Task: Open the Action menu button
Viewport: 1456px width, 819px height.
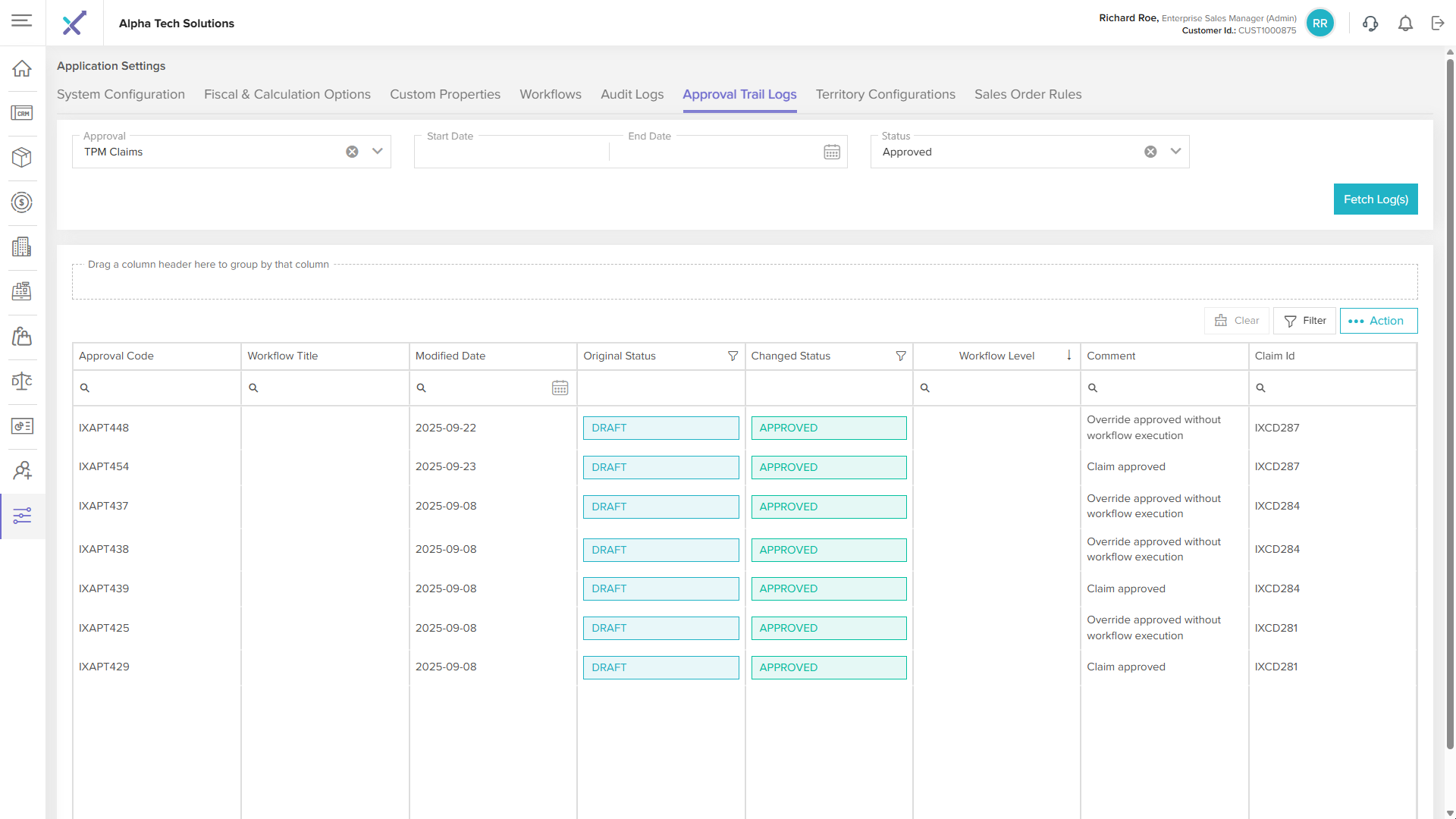Action: coord(1378,321)
